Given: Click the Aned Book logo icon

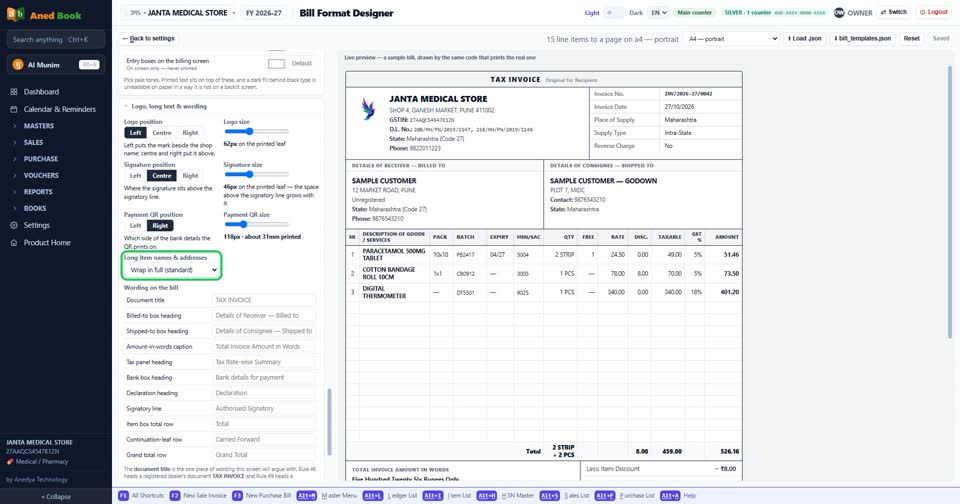Looking at the screenshot, I should (15, 15).
